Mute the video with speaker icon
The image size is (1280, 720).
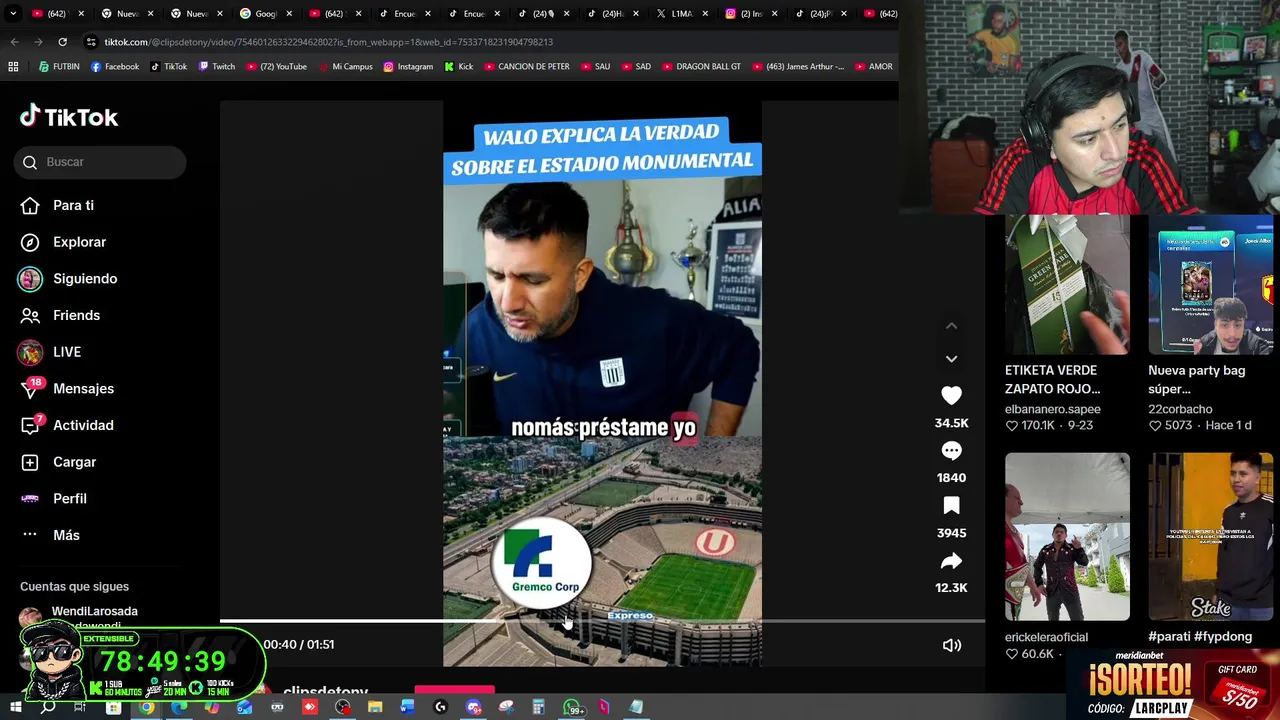951,645
